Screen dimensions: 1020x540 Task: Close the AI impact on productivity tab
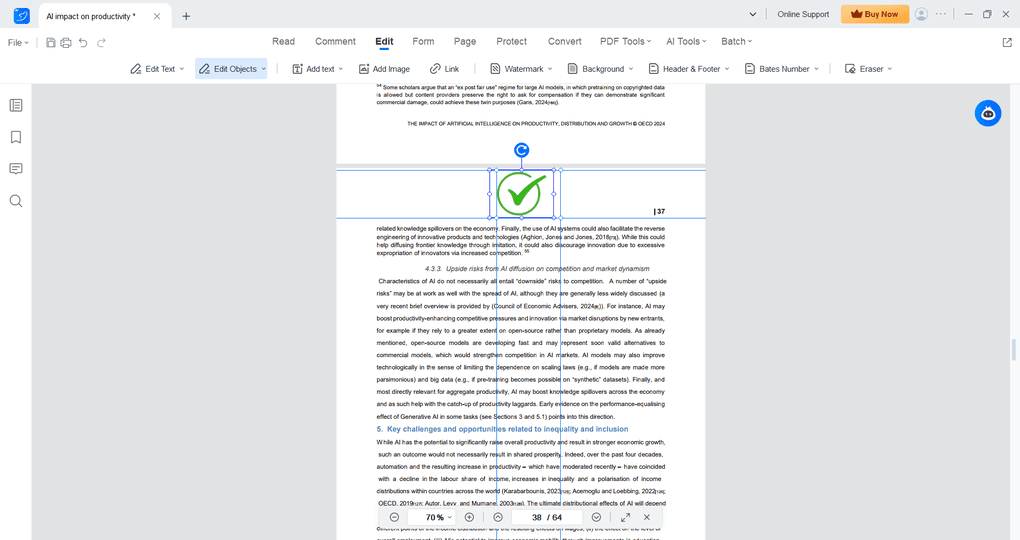157,16
